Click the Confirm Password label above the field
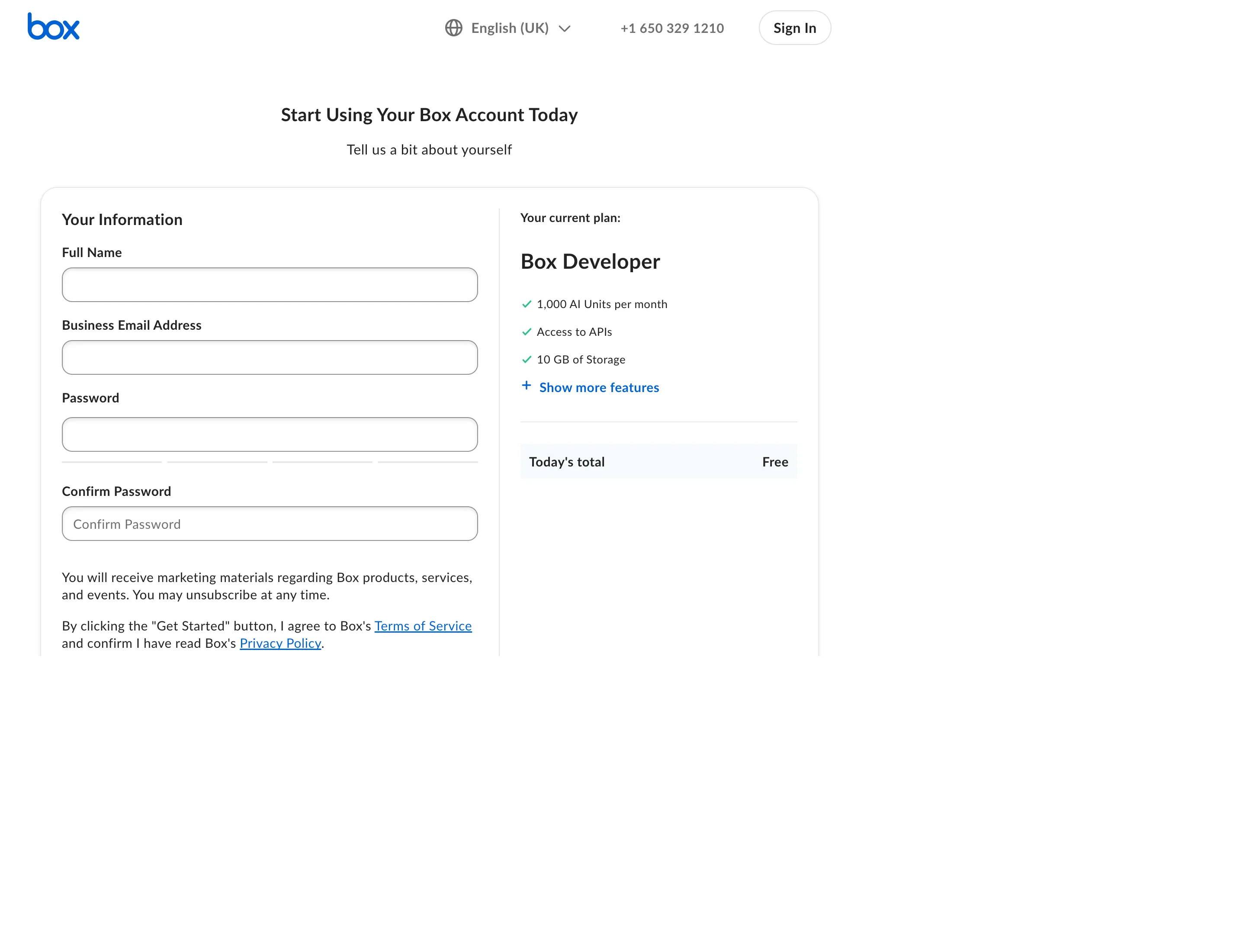 pyautogui.click(x=116, y=491)
